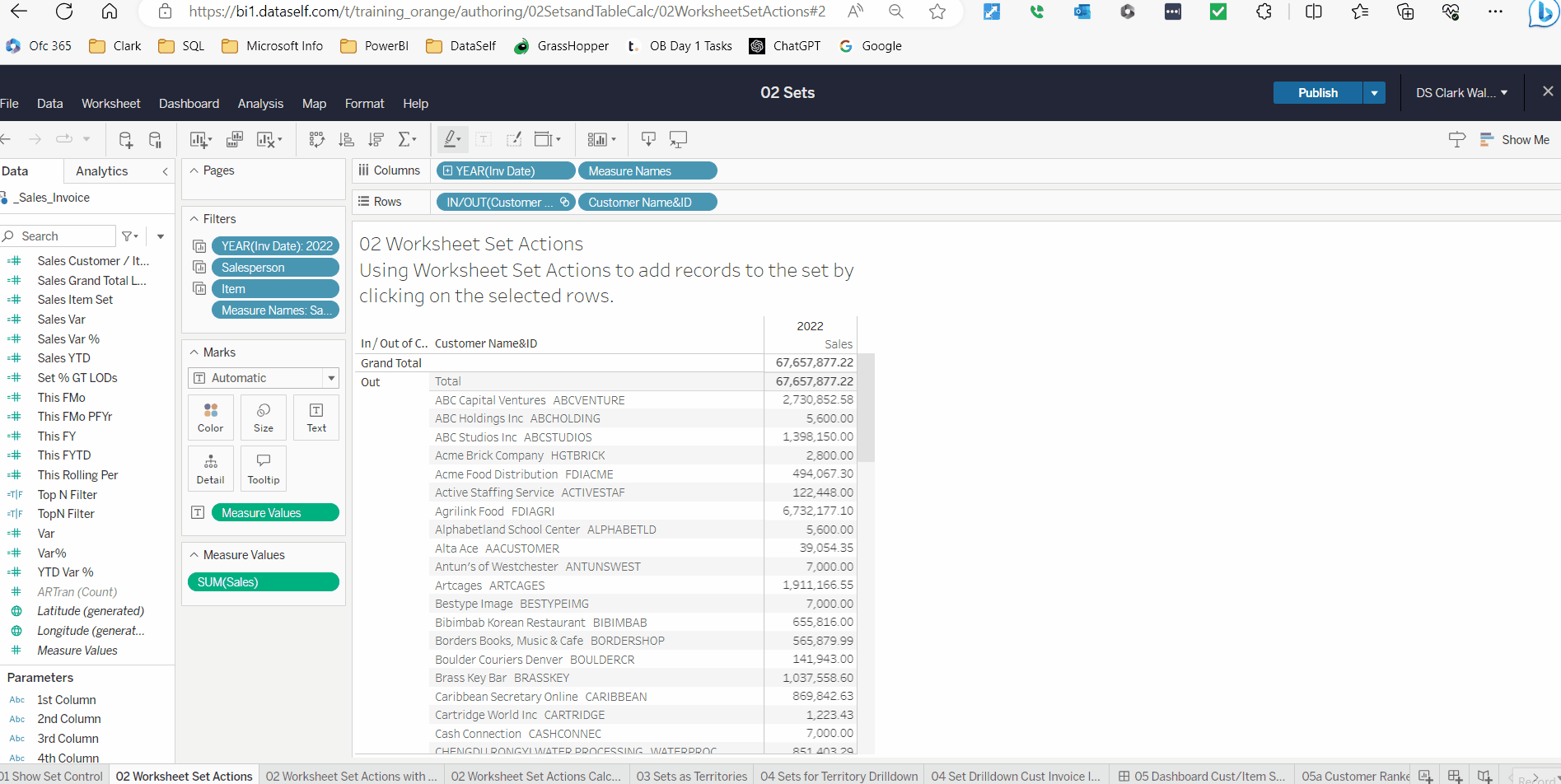Collapse the Filters shelf

tap(194, 219)
